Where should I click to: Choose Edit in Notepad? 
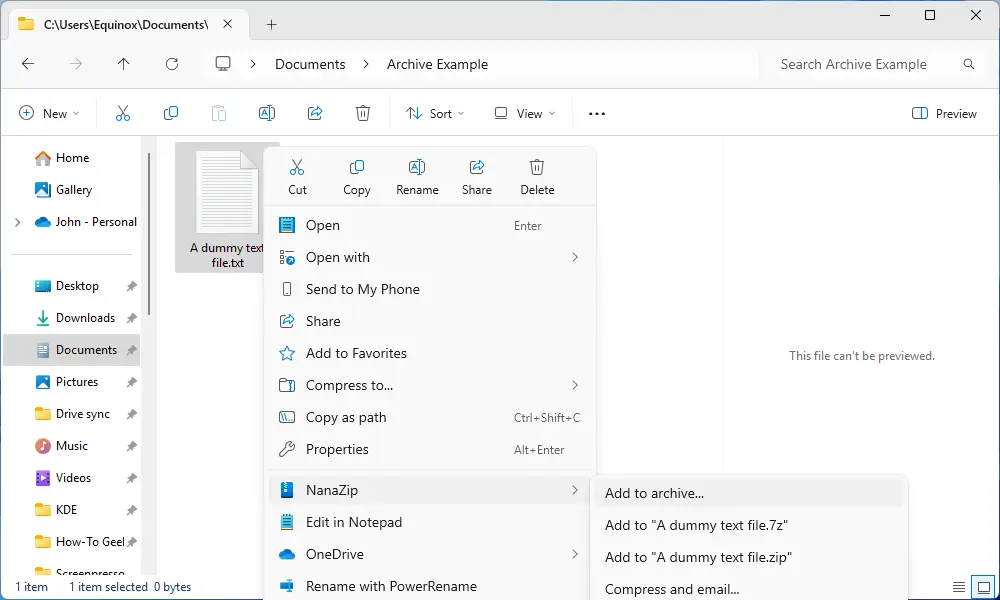(430, 522)
